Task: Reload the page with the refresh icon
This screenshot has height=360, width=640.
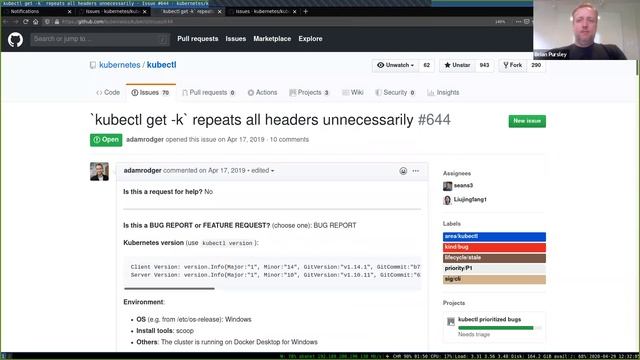Action: click(x=26, y=22)
